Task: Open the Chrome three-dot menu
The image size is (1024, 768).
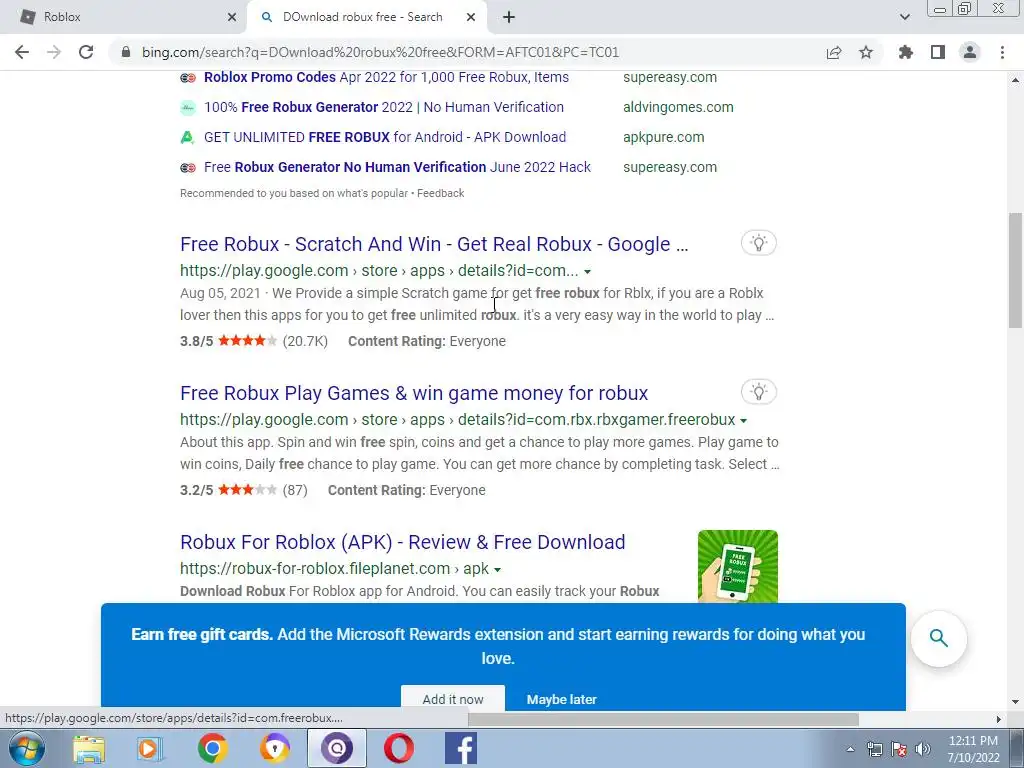Action: (1002, 52)
